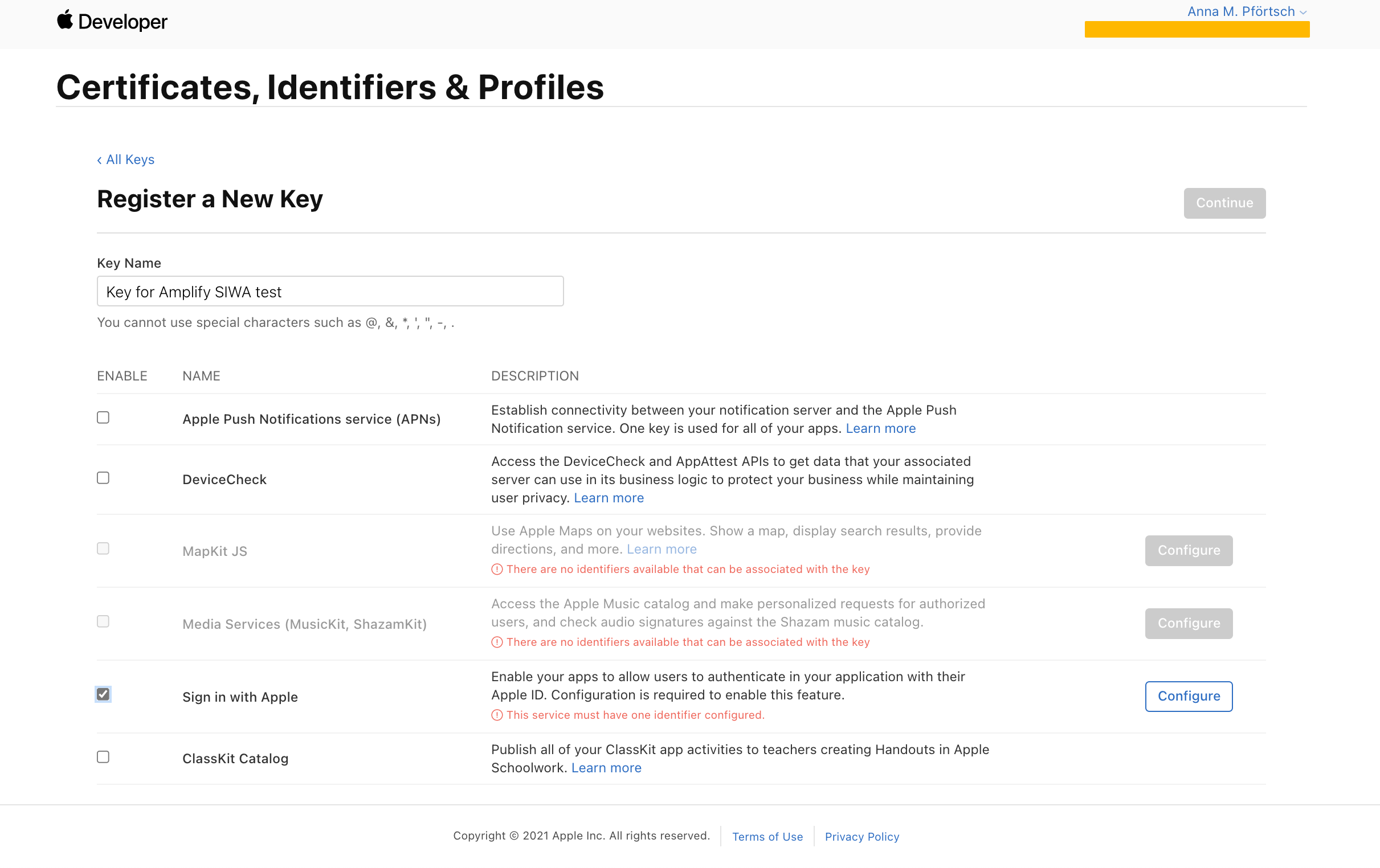Screen dimensions: 1380x868
Task: Click the warning icon under Media Services
Action: (497, 642)
